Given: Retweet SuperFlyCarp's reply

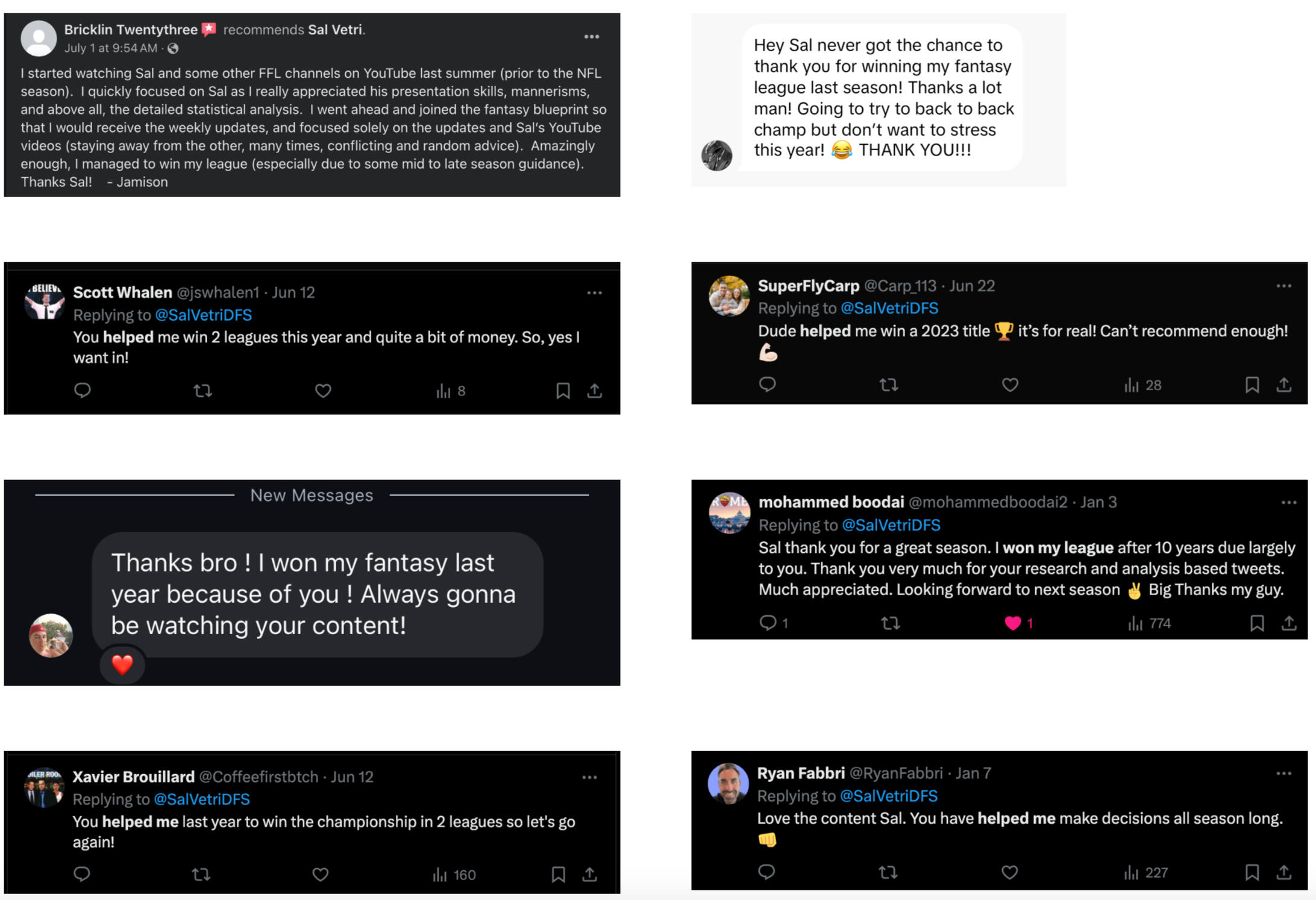Looking at the screenshot, I should [888, 385].
